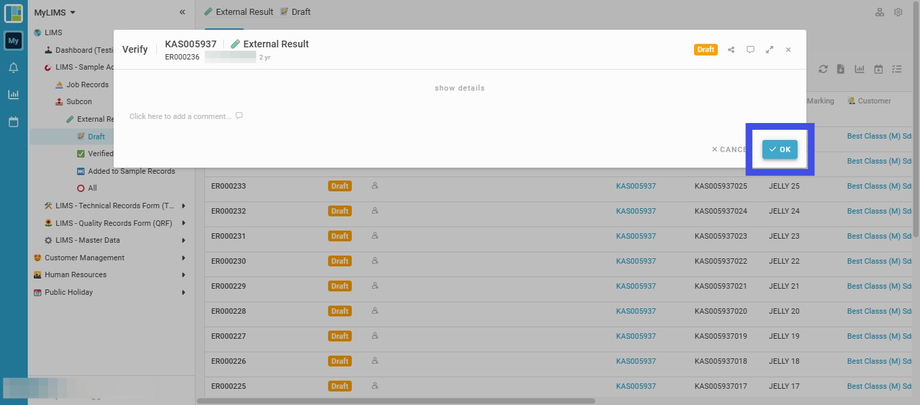Click the add a comment field
The image size is (920, 405).
(x=186, y=116)
